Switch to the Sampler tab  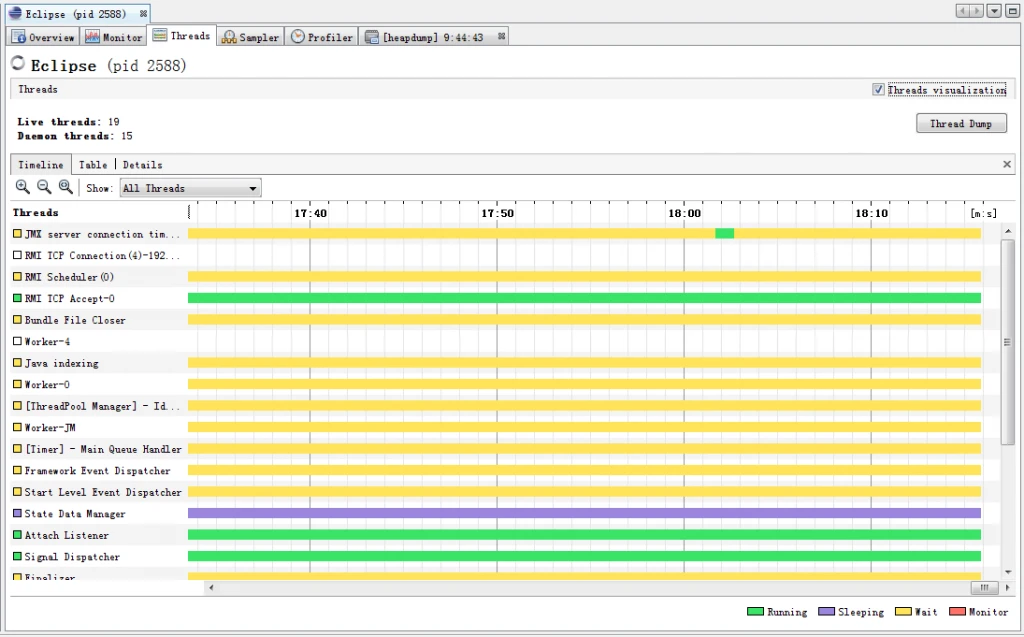point(251,37)
